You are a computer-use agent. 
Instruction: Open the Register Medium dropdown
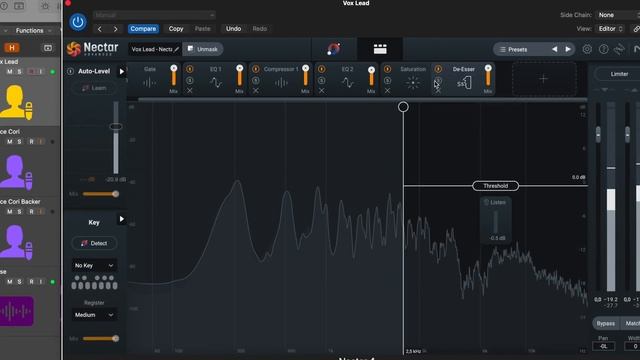pos(94,315)
